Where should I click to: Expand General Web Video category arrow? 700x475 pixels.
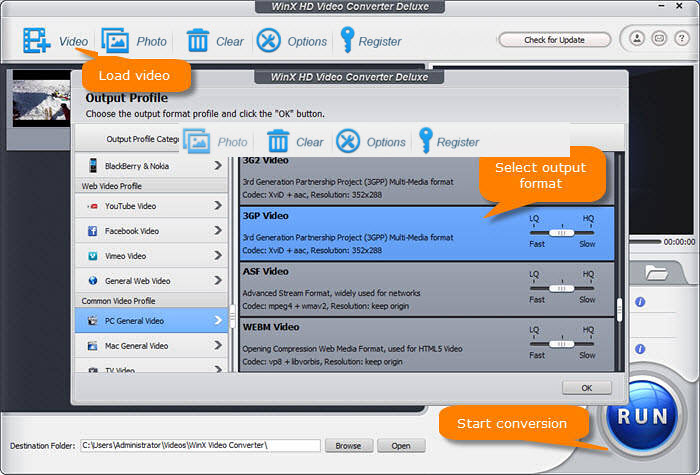(x=218, y=280)
